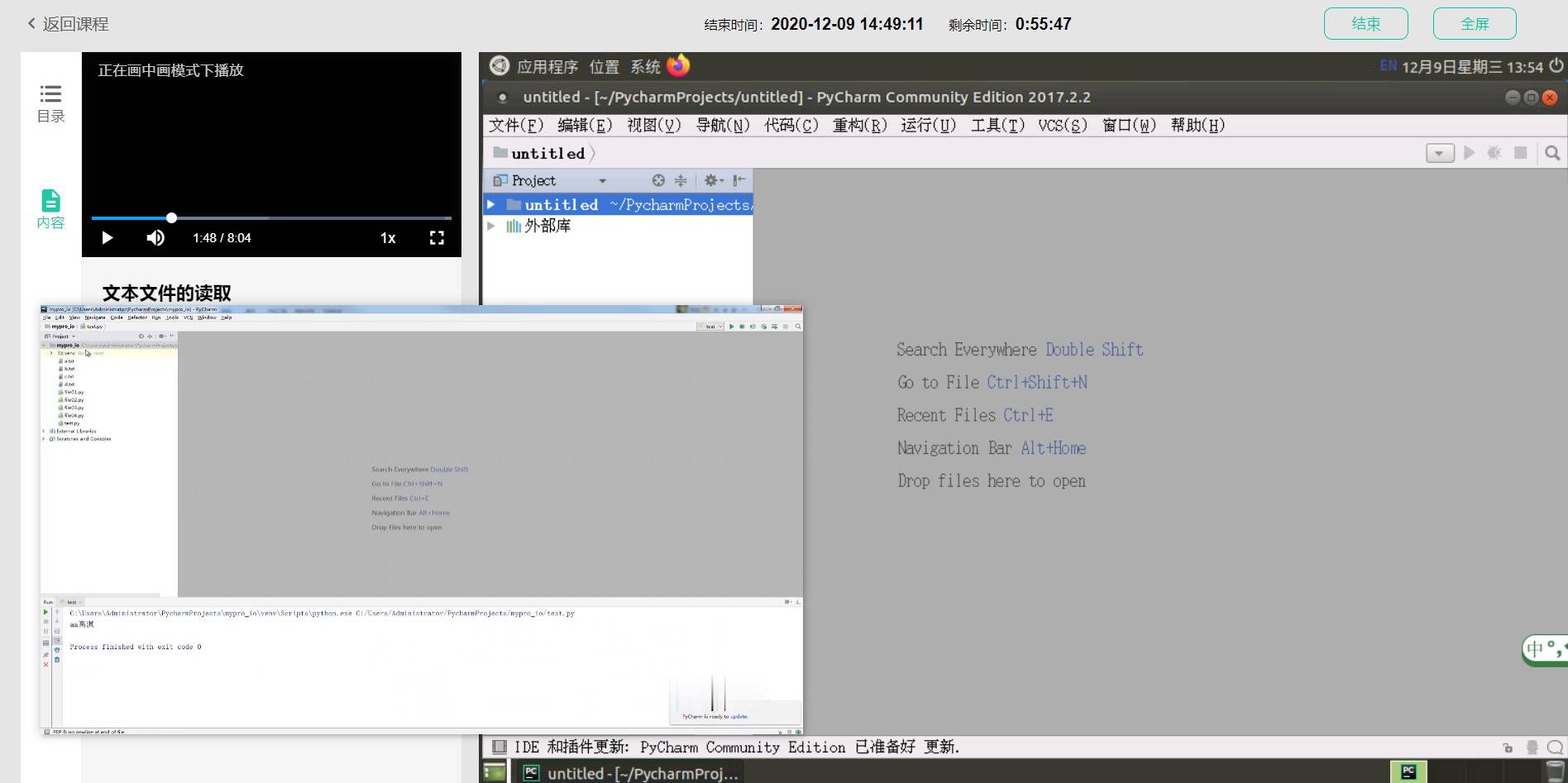1568x783 pixels.
Task: Open PyCharm 视图(V) menu
Action: pos(653,125)
